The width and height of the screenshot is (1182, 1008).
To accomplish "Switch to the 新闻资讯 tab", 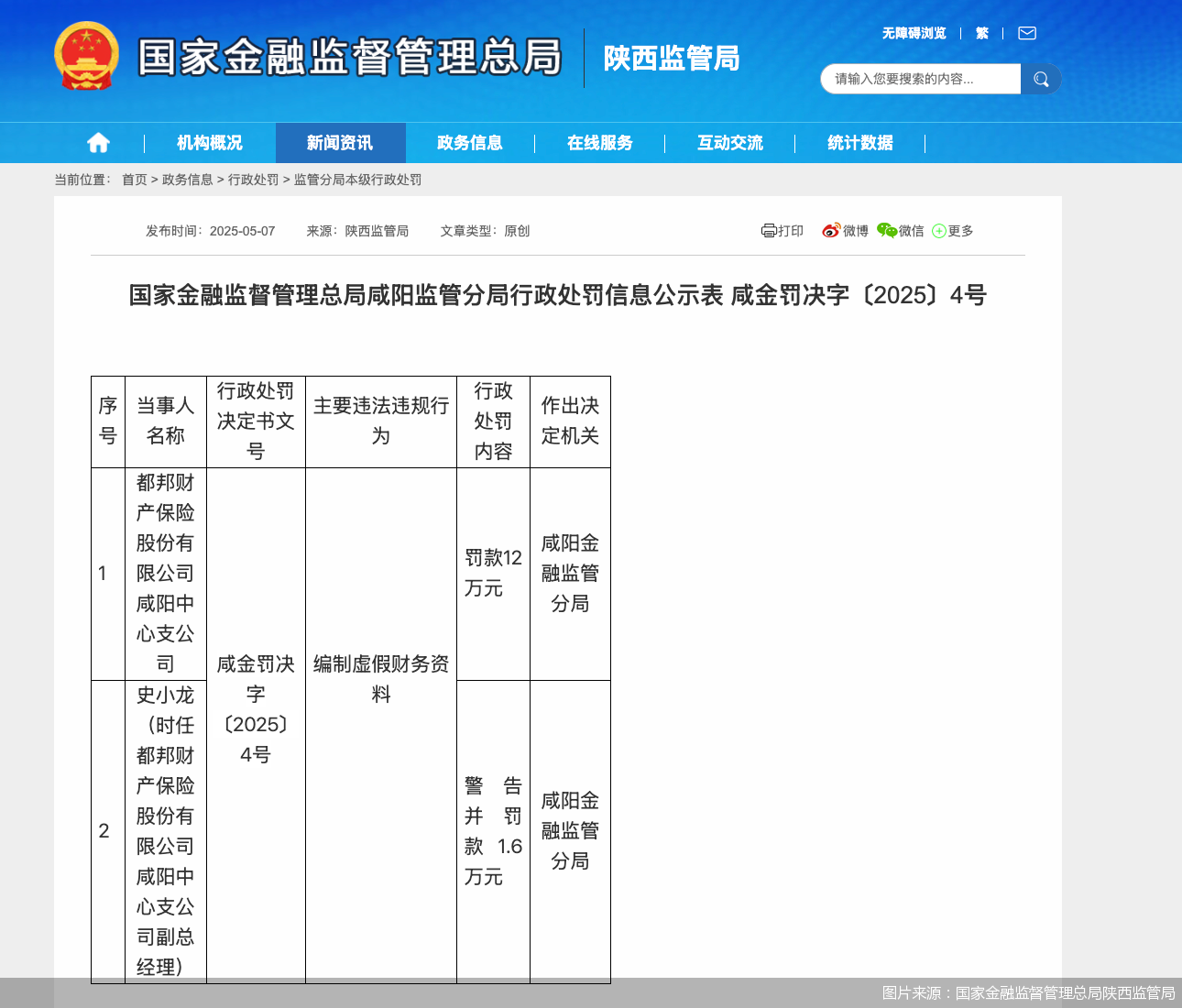I will 340,142.
